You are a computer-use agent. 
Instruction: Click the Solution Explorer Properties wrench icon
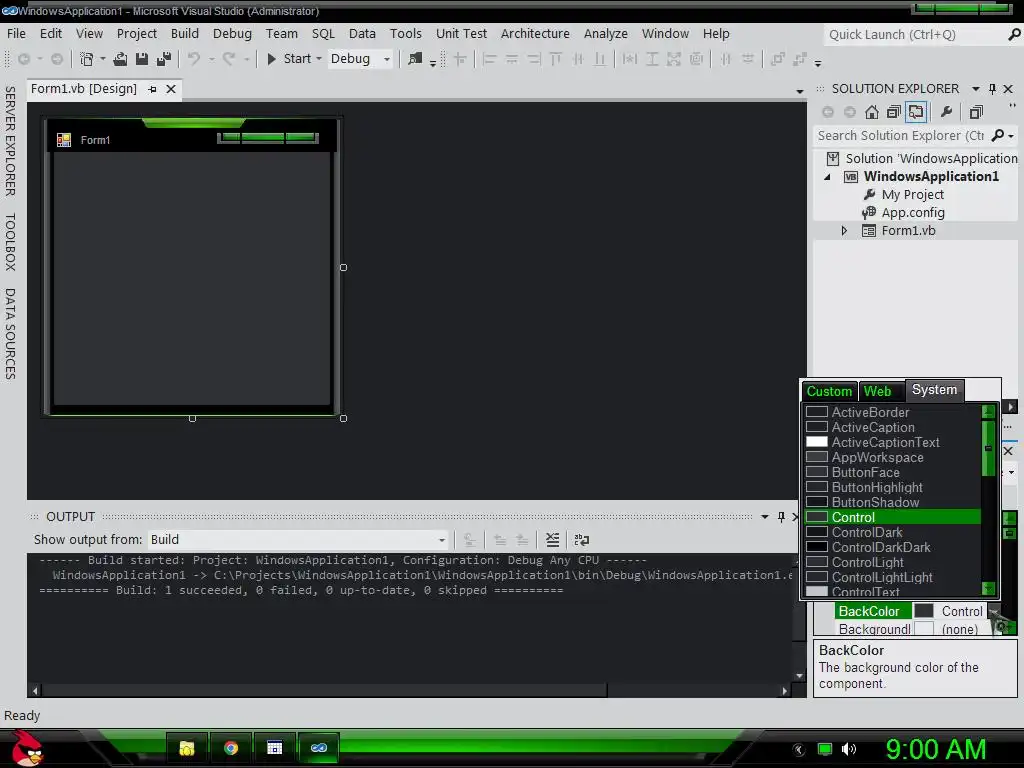[x=946, y=112]
